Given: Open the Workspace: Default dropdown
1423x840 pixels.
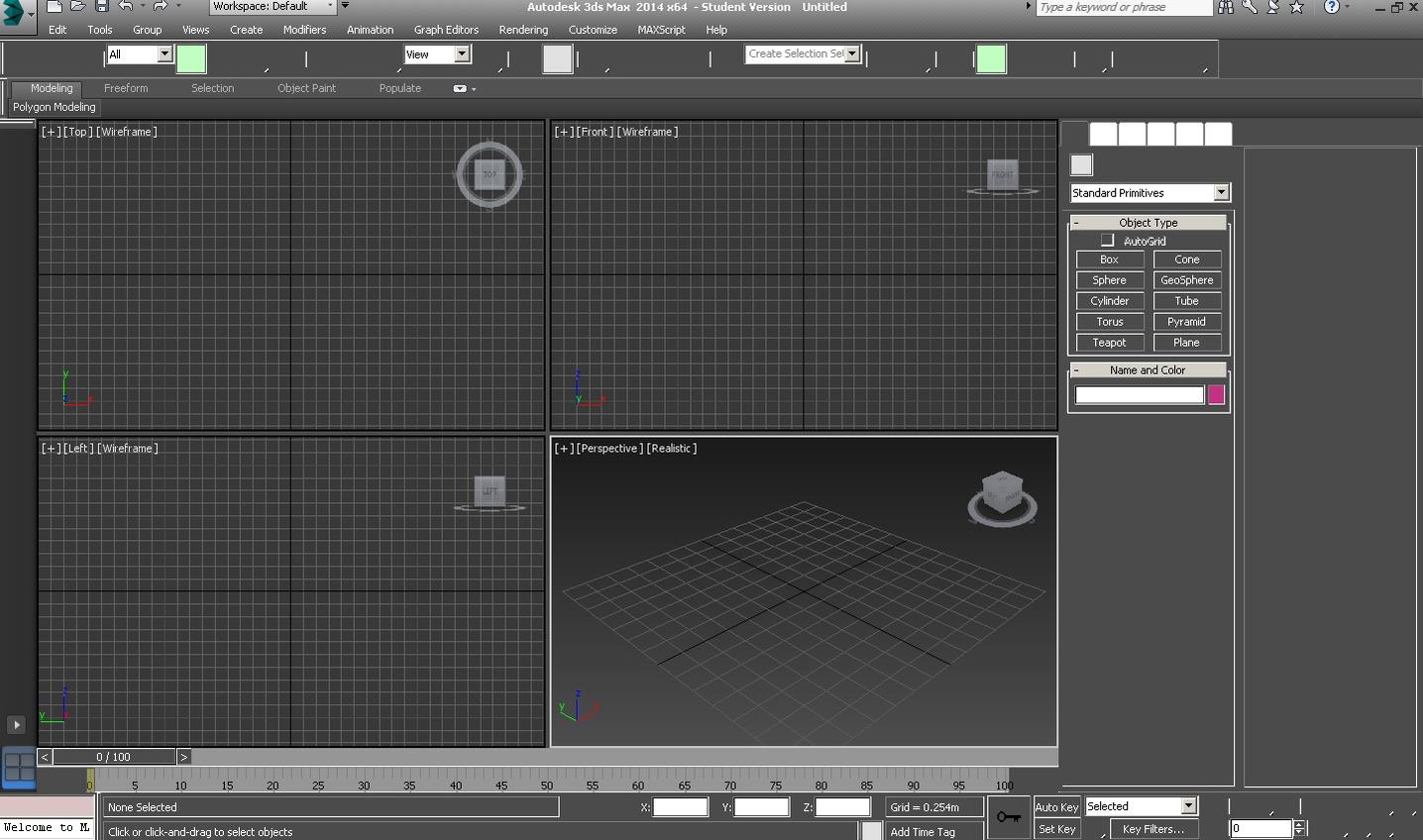Looking at the screenshot, I should coord(274,7).
